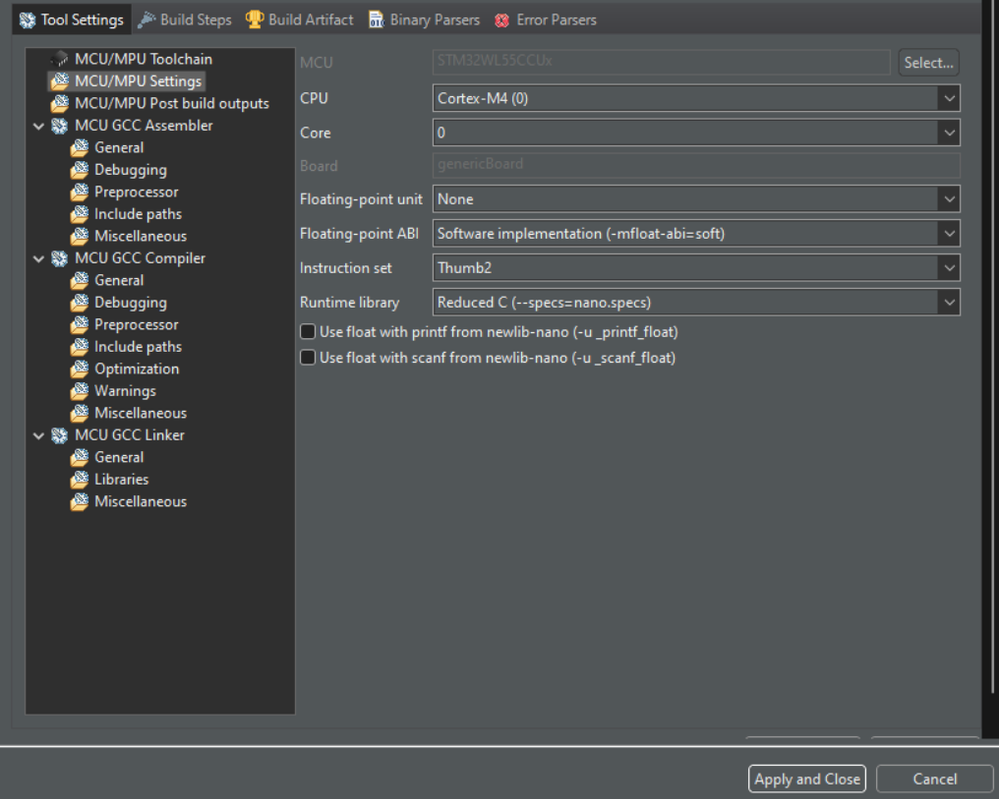Select the MCU/MPU Toolchain label

coord(143,59)
